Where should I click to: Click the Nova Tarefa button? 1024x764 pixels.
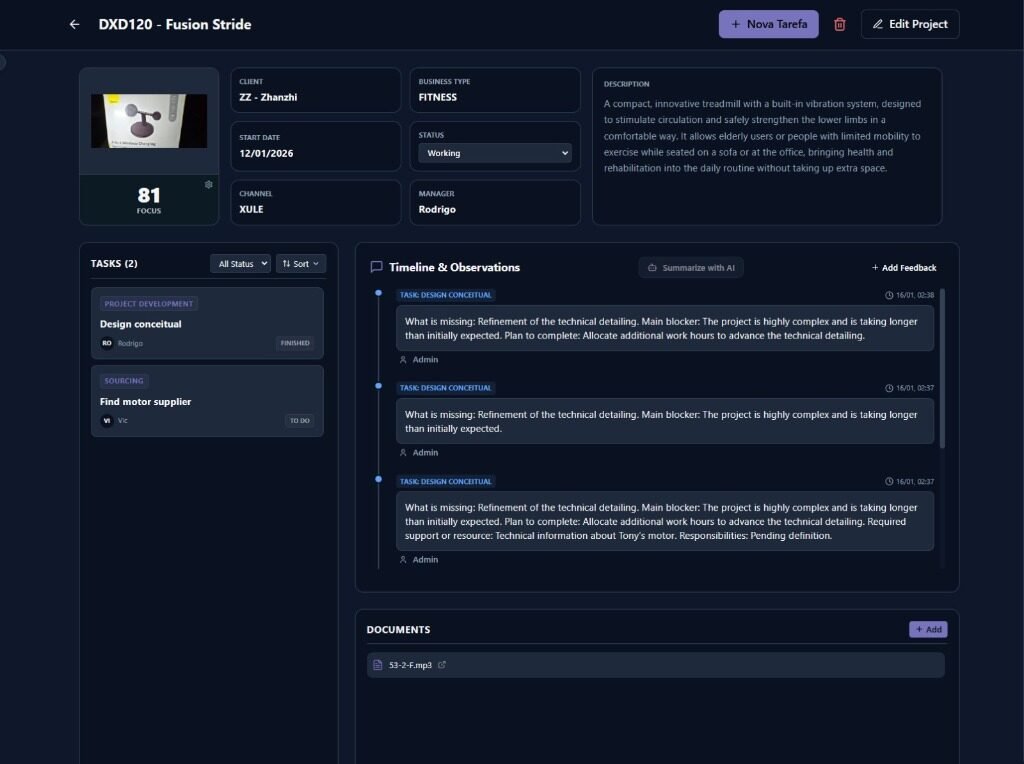tap(768, 24)
